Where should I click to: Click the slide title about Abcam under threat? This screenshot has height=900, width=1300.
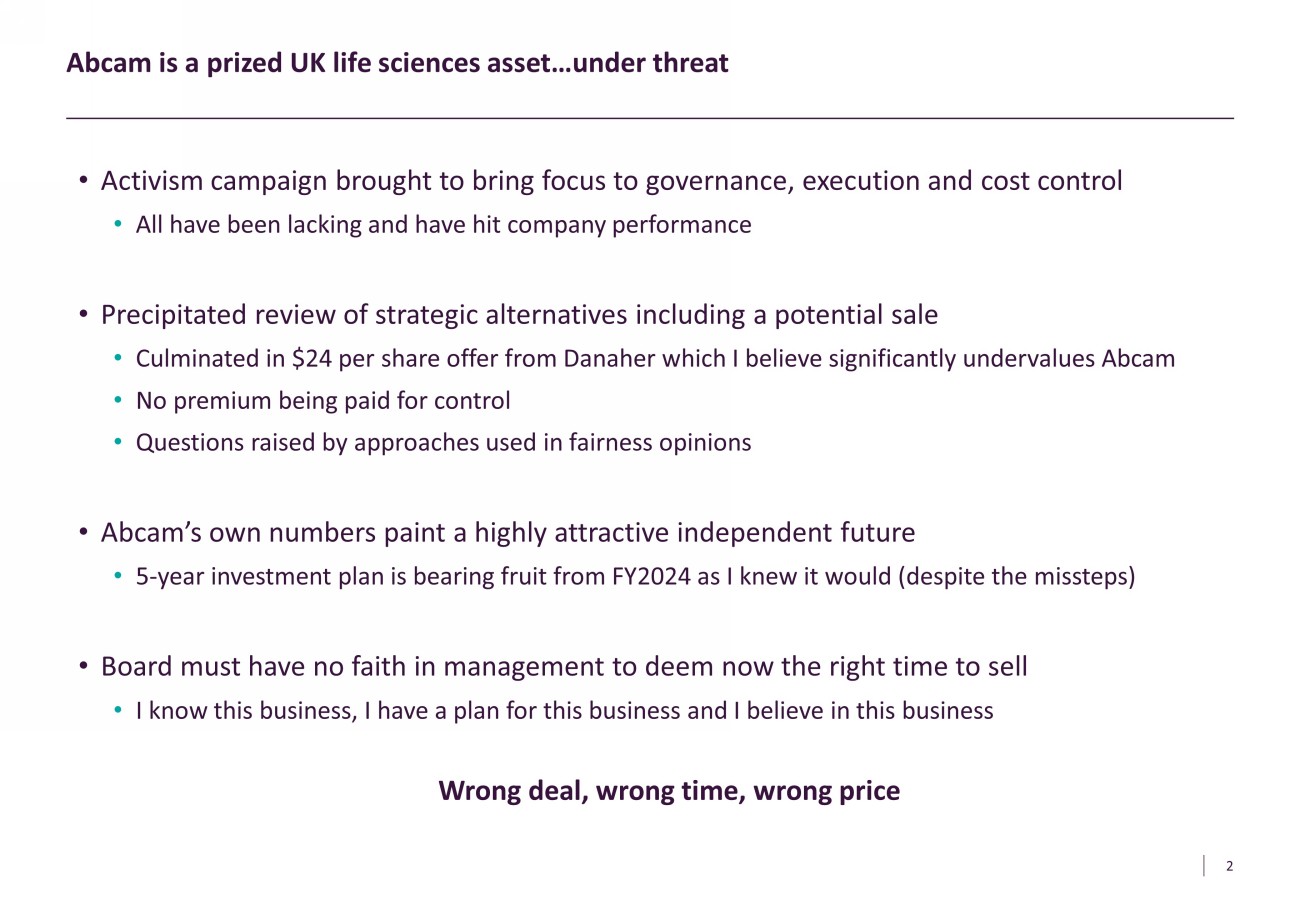pos(397,63)
